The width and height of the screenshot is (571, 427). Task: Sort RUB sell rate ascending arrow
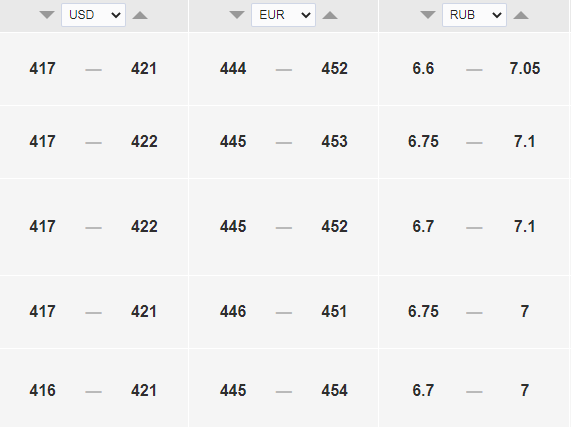[x=521, y=15]
